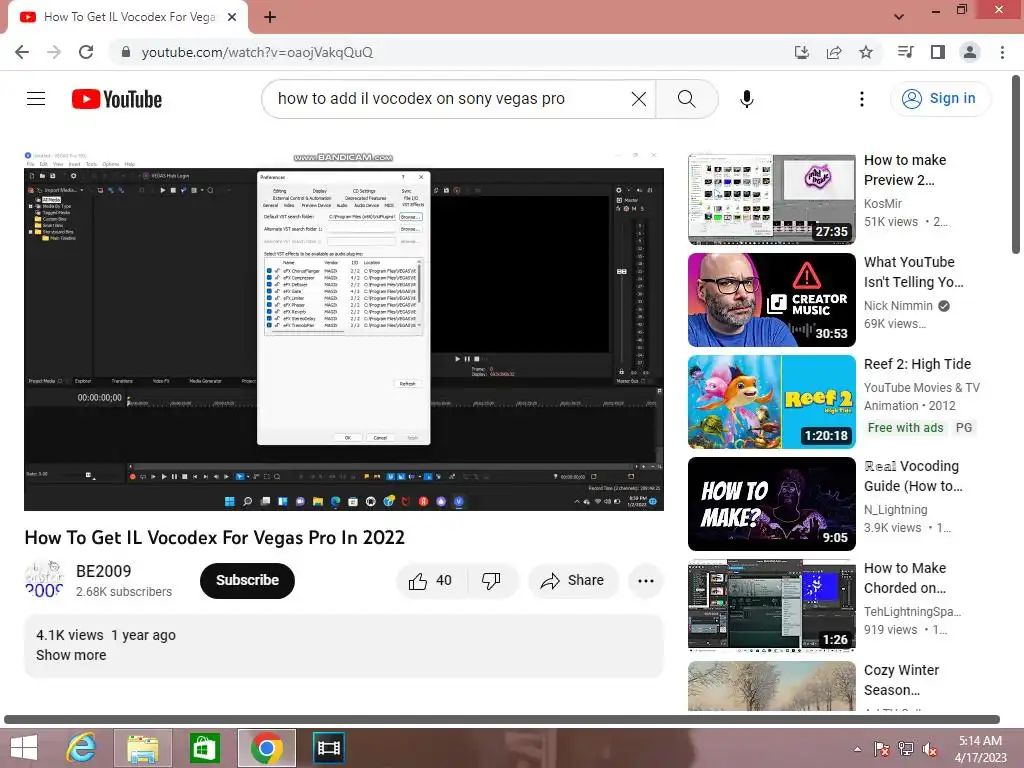Switch to the How To Get IL Vocodex tab
Image resolution: width=1024 pixels, height=768 pixels.
pyautogui.click(x=129, y=17)
